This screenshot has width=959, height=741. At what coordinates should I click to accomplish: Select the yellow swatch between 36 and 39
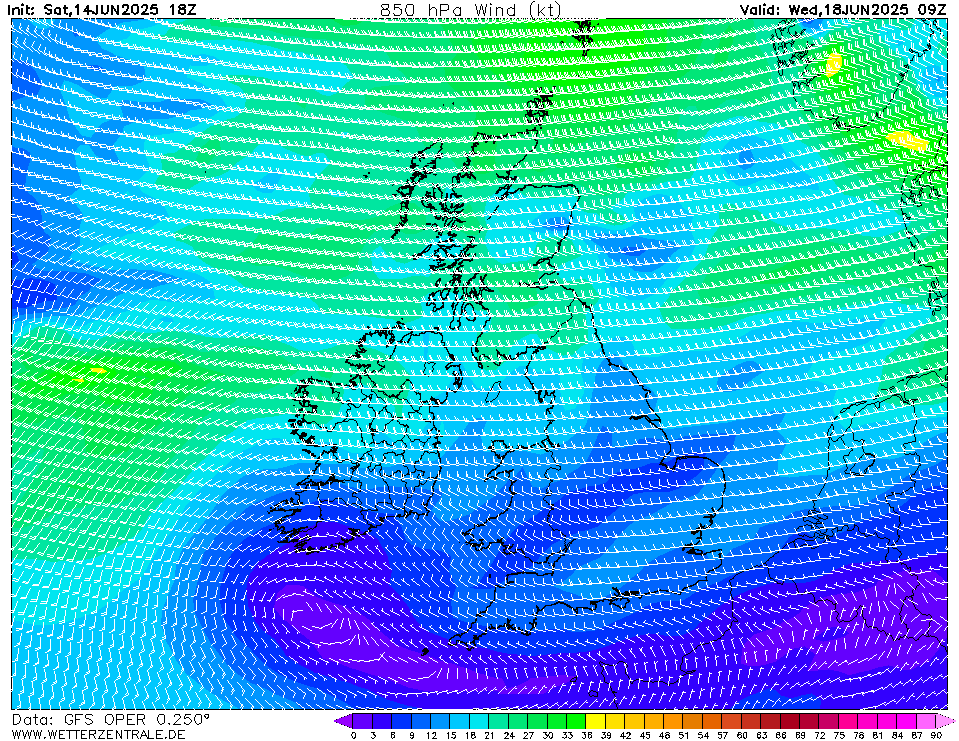(596, 721)
